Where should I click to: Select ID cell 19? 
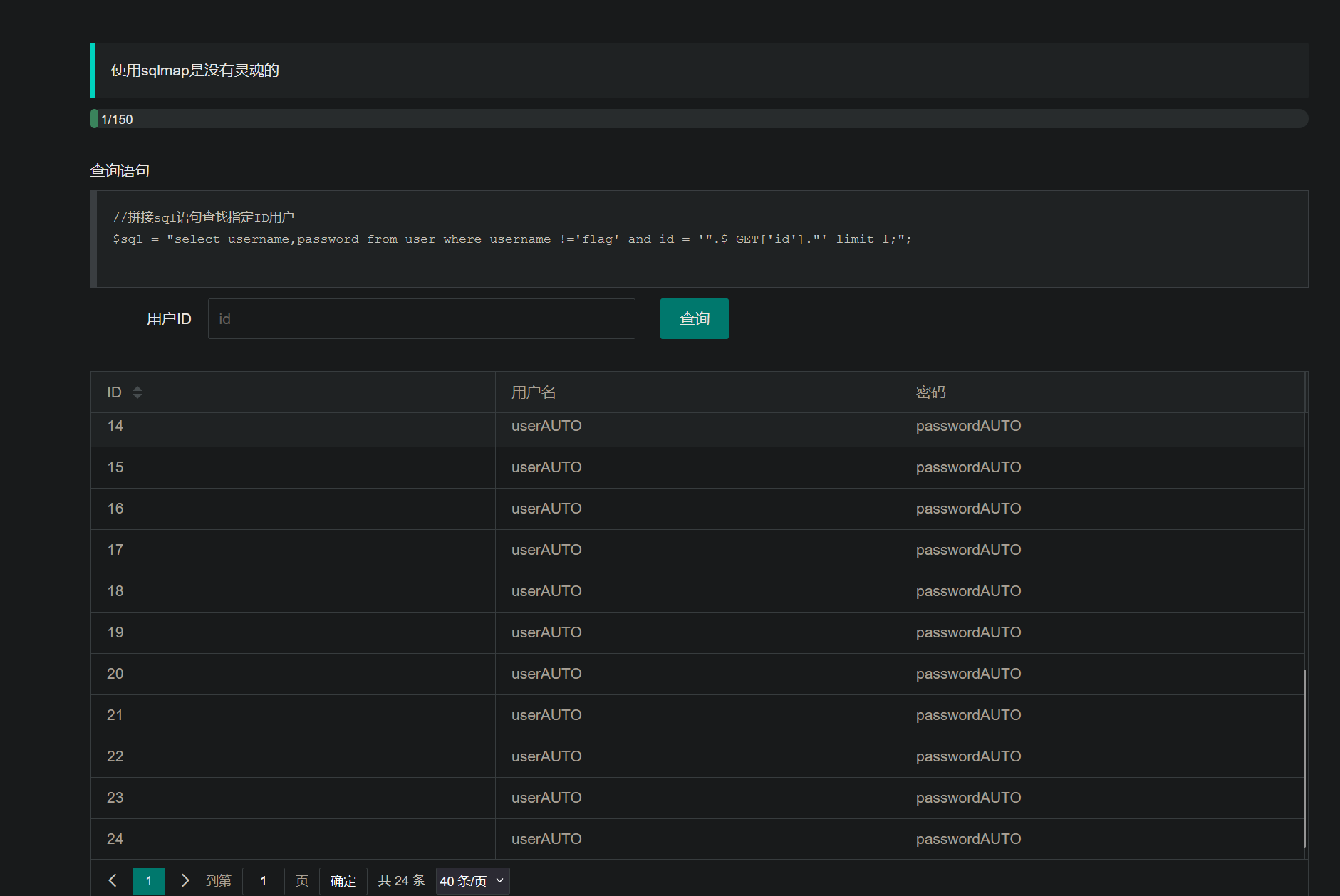pyautogui.click(x=293, y=632)
